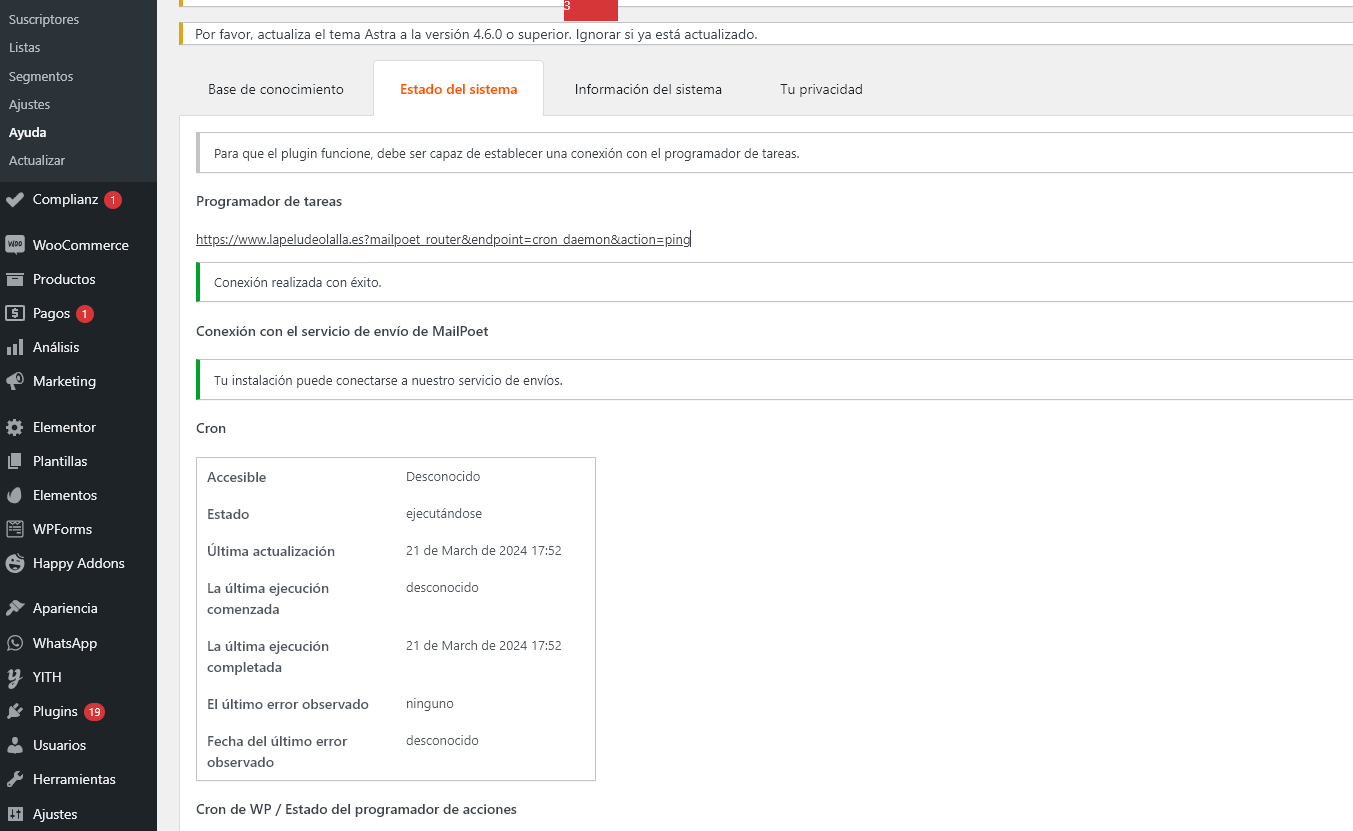The width and height of the screenshot is (1353, 831).
Task: Open the Marketing menu label
Action: pyautogui.click(x=64, y=381)
